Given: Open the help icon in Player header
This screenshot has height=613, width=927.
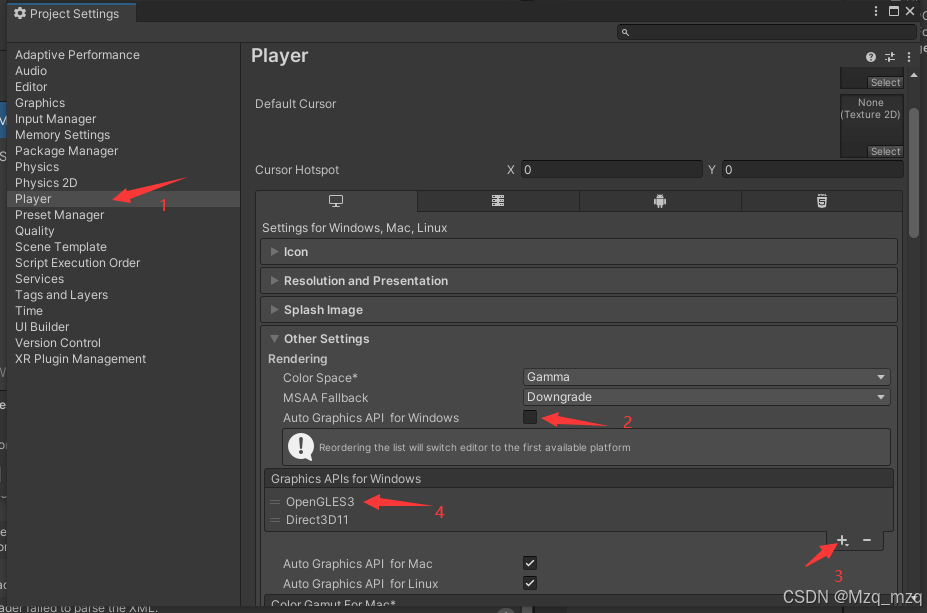Looking at the screenshot, I should point(870,57).
